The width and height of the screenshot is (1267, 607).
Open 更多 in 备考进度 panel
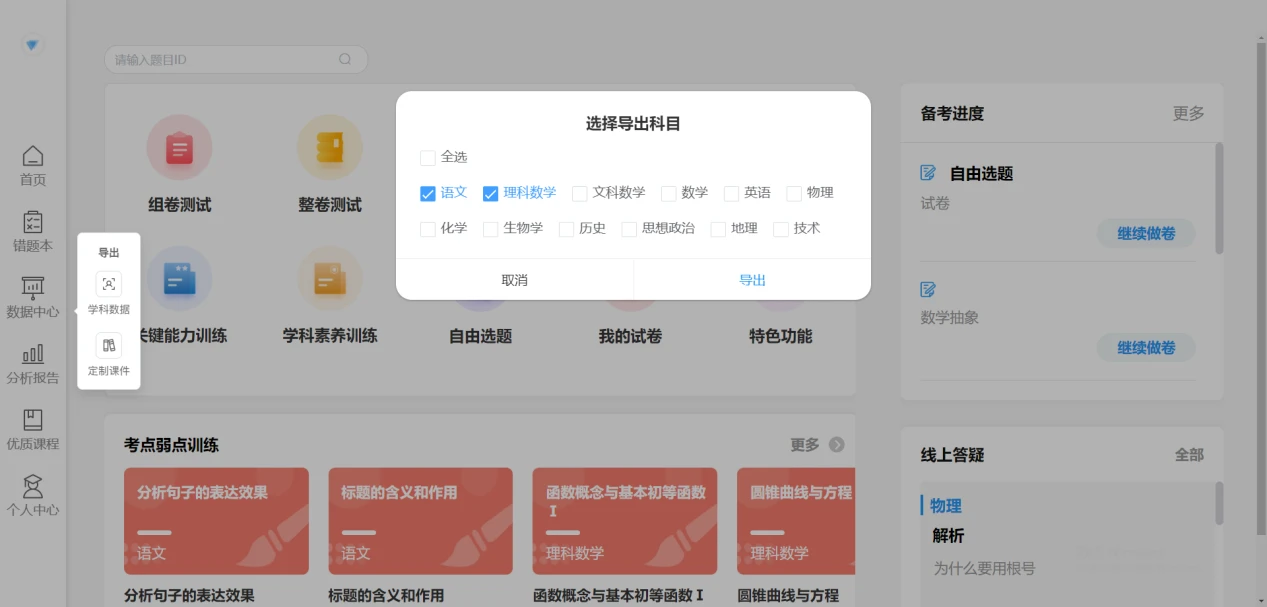pos(1188,114)
